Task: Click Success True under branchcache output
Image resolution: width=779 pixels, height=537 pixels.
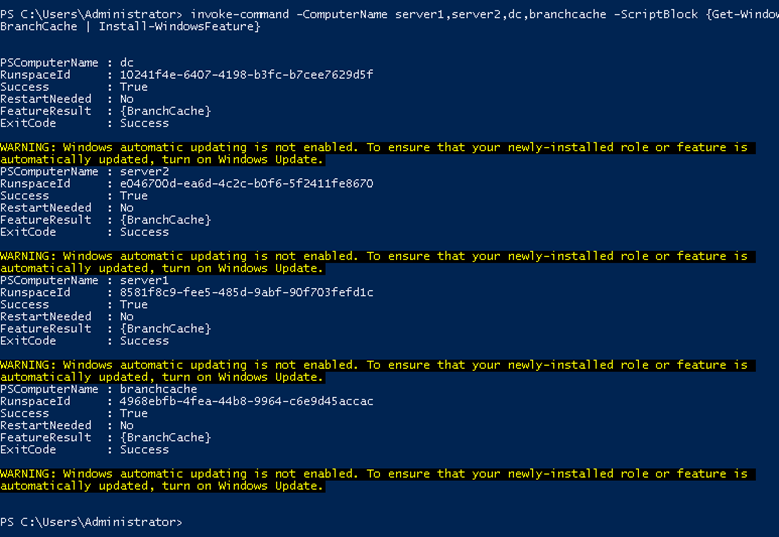Action: [74, 413]
